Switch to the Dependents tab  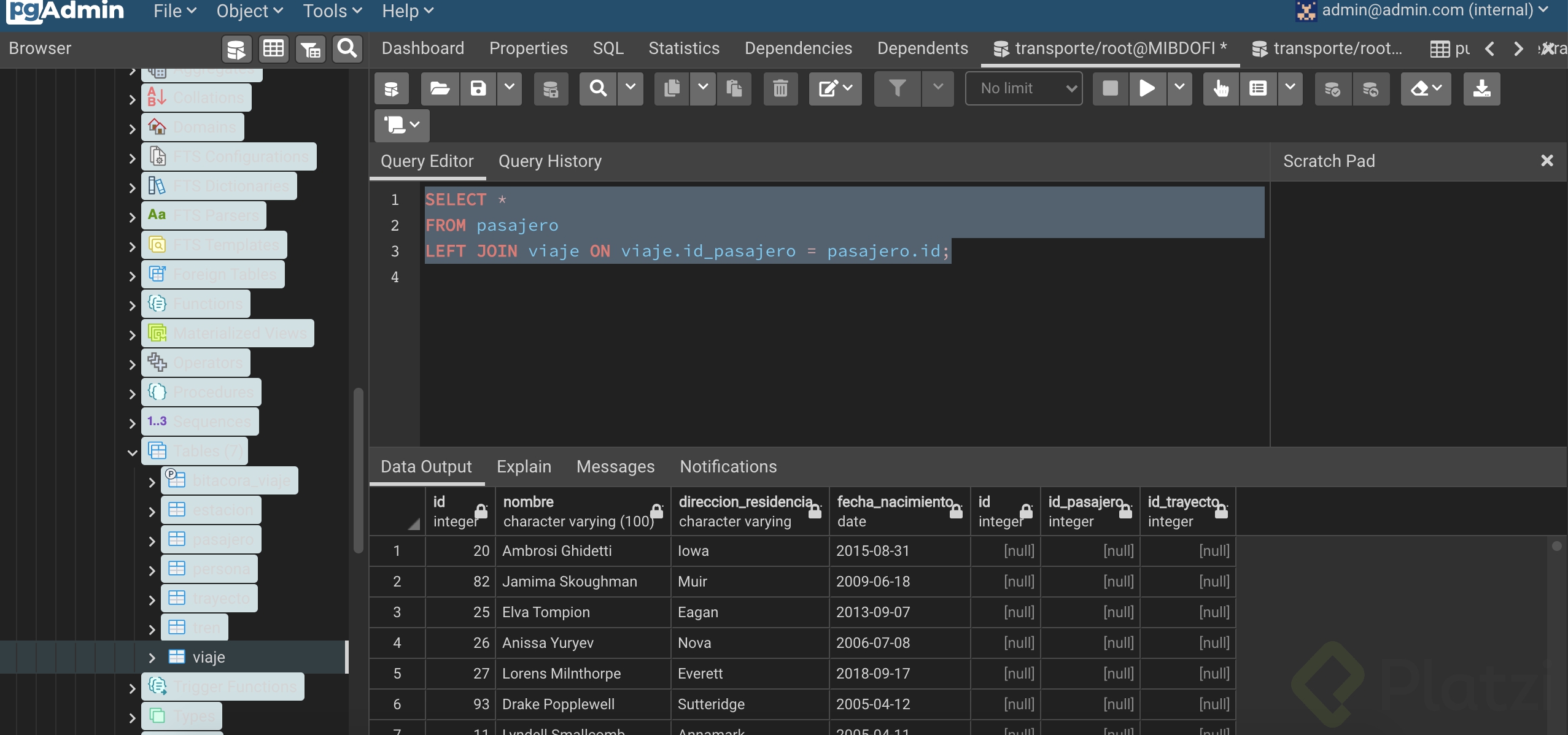click(x=922, y=48)
